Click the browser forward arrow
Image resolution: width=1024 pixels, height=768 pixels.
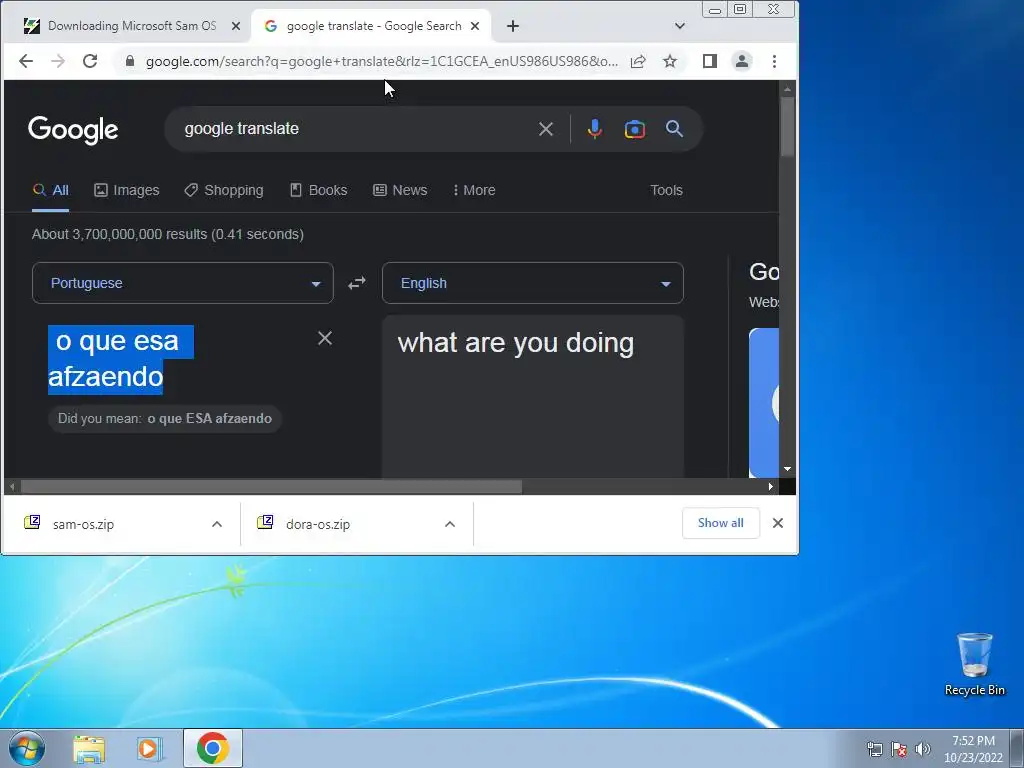coord(58,61)
